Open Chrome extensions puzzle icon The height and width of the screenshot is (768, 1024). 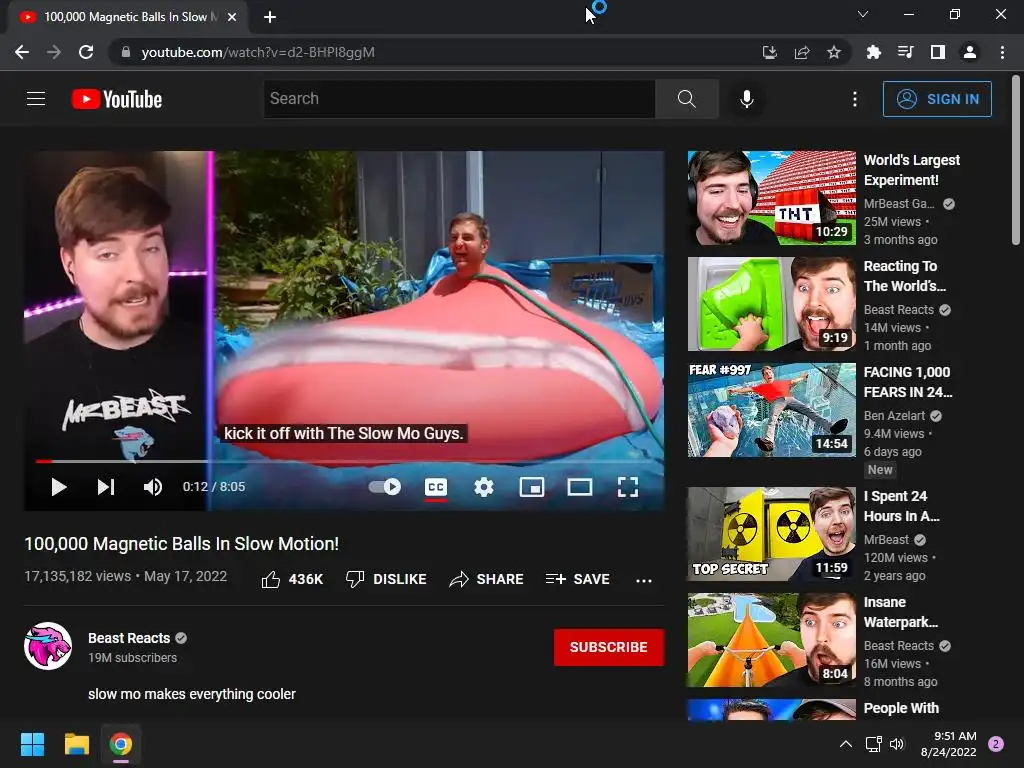point(873,52)
